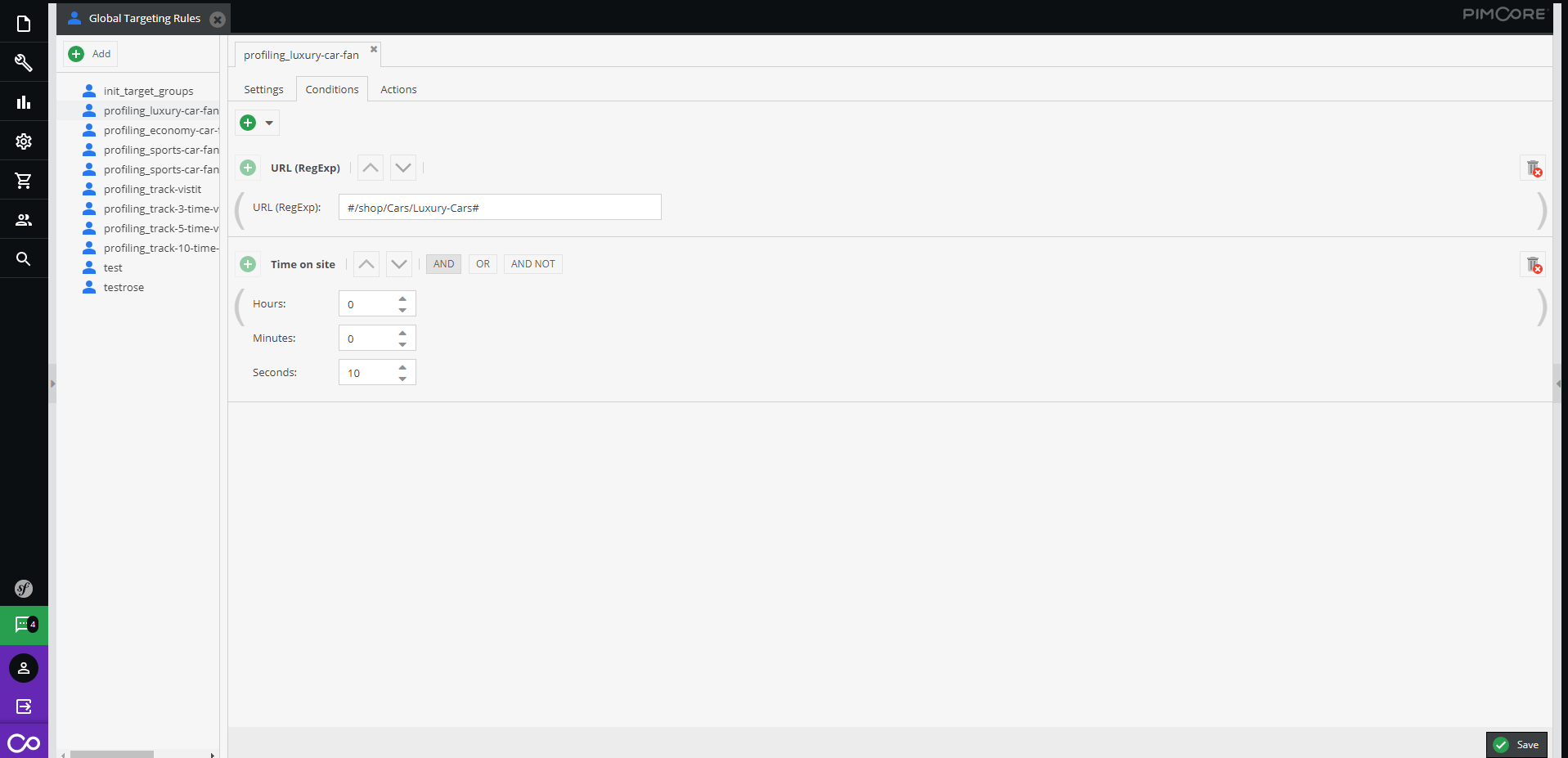Open the Tools wrench sidebar icon
This screenshot has width=1568, height=758.
pos(24,63)
